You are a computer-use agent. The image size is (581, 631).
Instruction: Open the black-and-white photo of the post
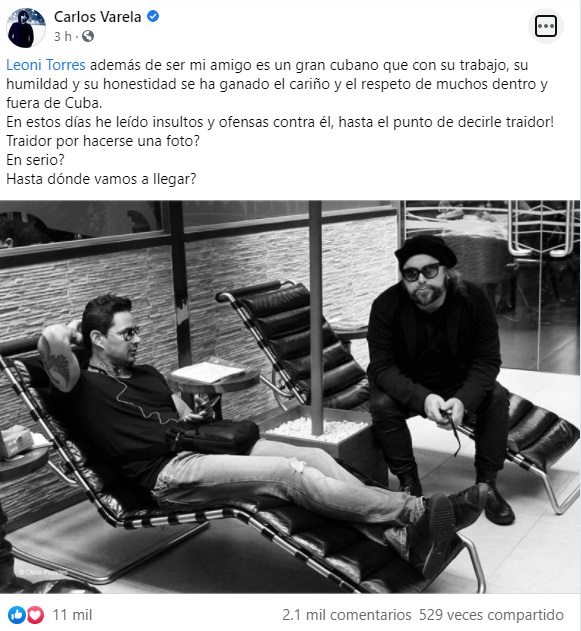(290, 397)
